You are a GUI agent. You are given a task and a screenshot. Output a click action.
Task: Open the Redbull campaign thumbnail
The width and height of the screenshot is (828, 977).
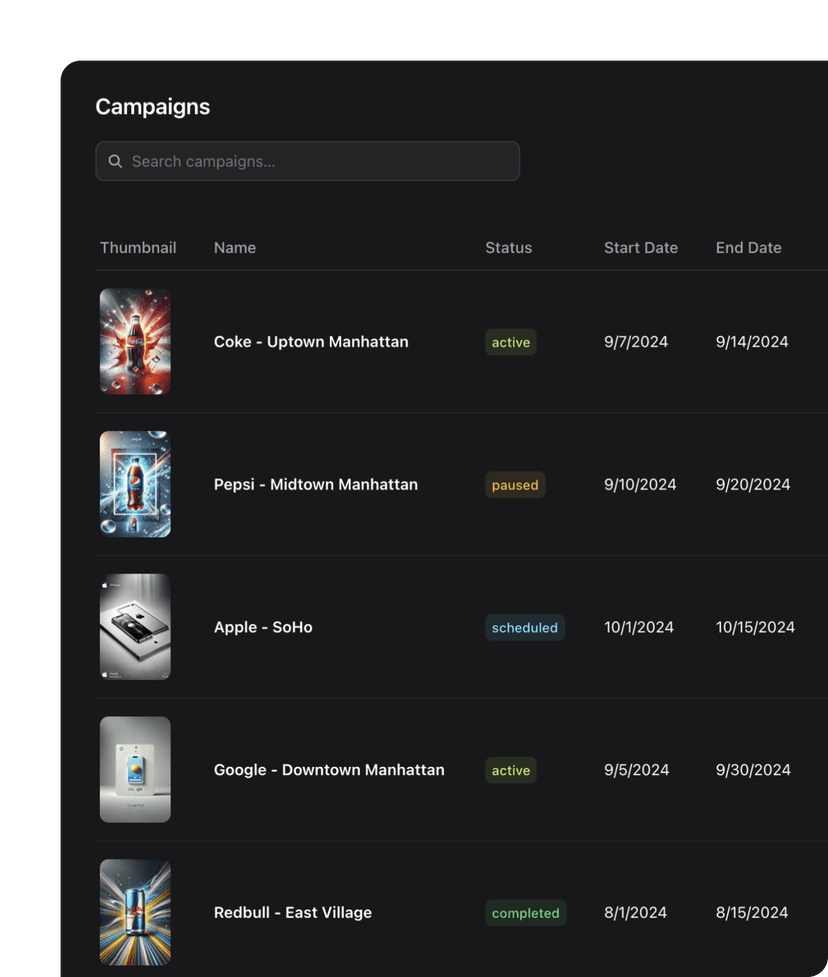[135, 912]
